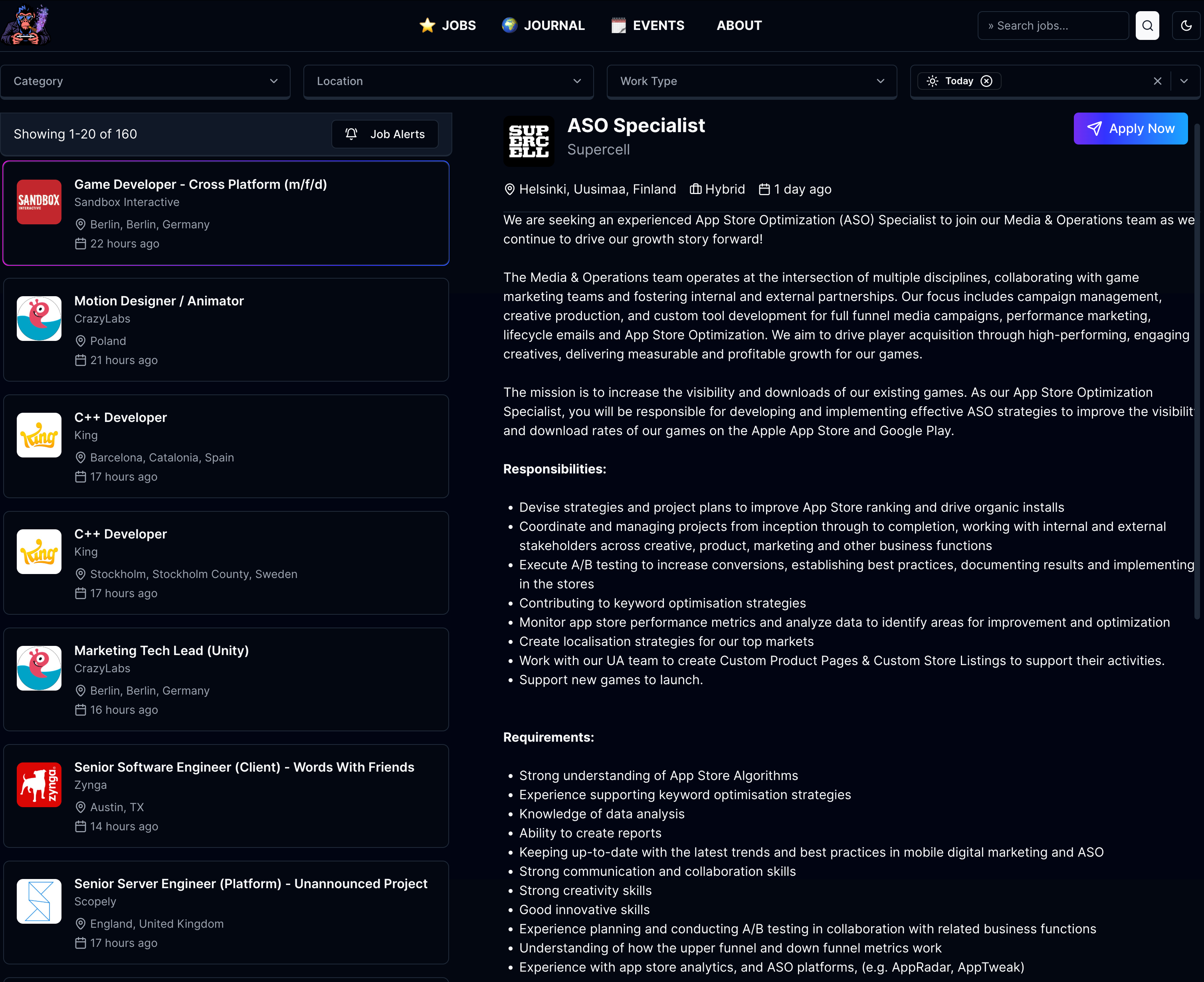Toggle dark mode moon icon
Image resolution: width=1204 pixels, height=982 pixels.
point(1186,26)
